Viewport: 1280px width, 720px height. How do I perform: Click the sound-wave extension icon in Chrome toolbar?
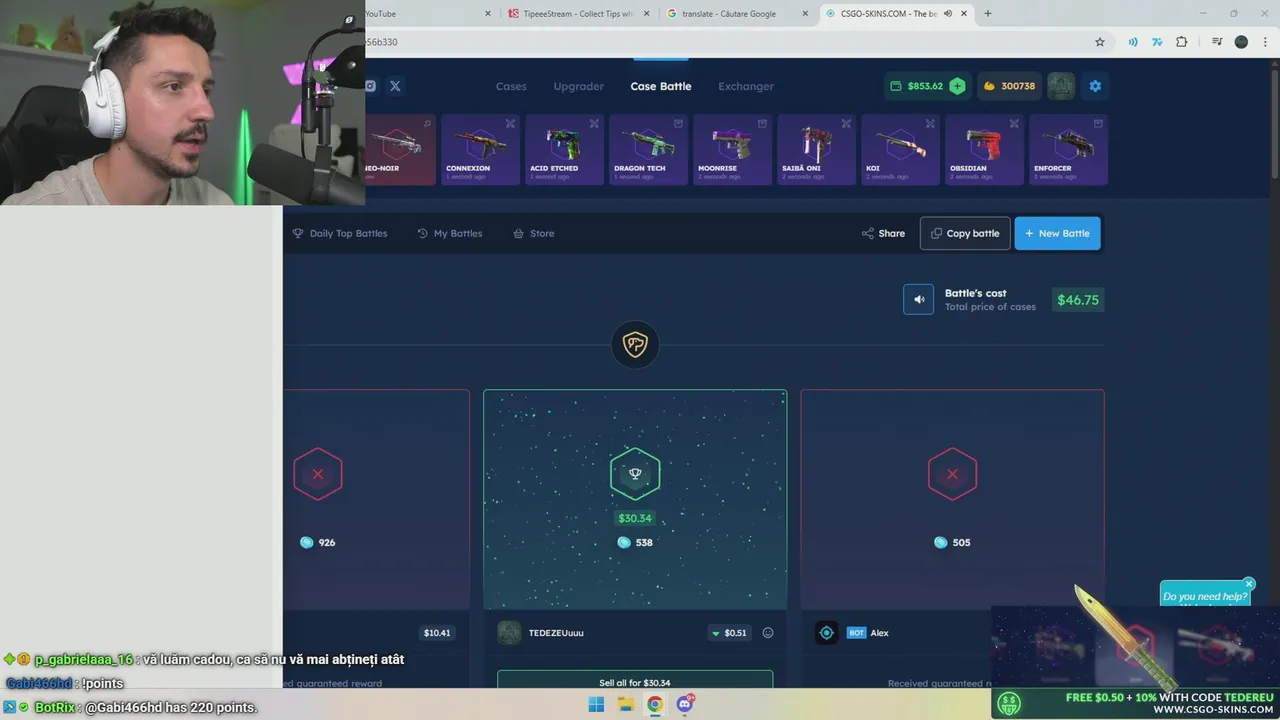[x=1133, y=42]
